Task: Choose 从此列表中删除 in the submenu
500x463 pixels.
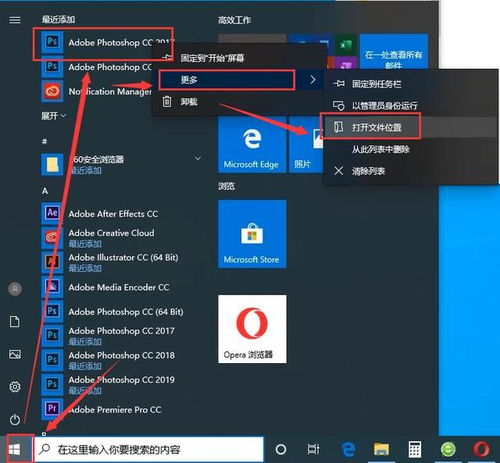Action: 411,149
